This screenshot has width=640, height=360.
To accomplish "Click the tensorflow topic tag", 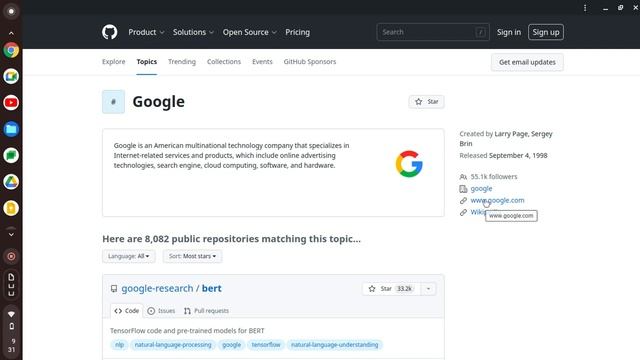I will (266, 345).
